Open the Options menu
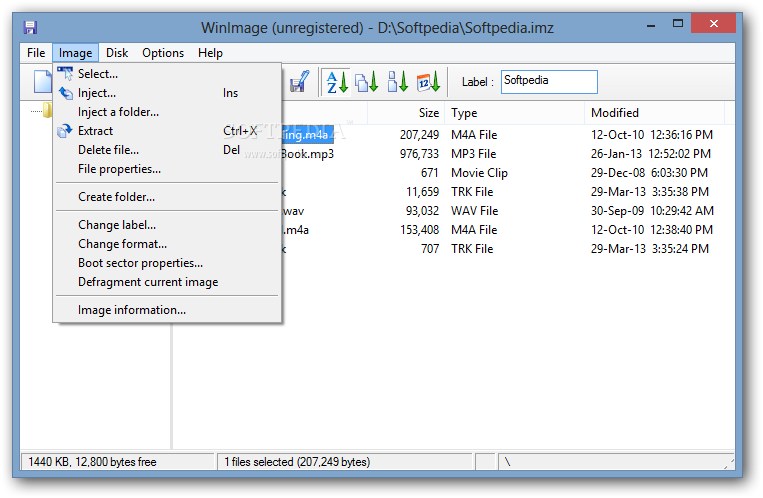Screen dimensions: 763x498 click(x=163, y=53)
